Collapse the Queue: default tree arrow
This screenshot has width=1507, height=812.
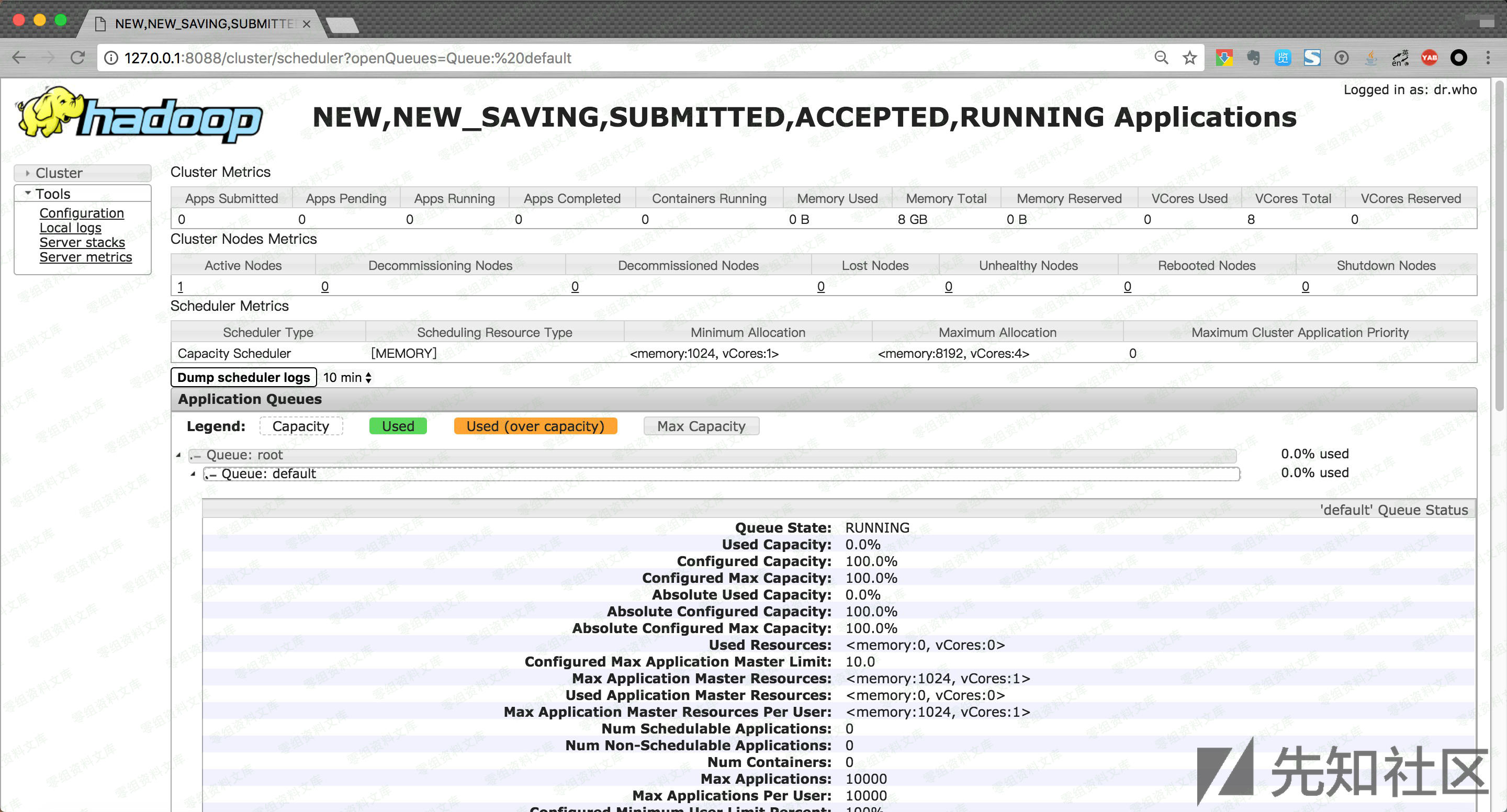[x=193, y=474]
